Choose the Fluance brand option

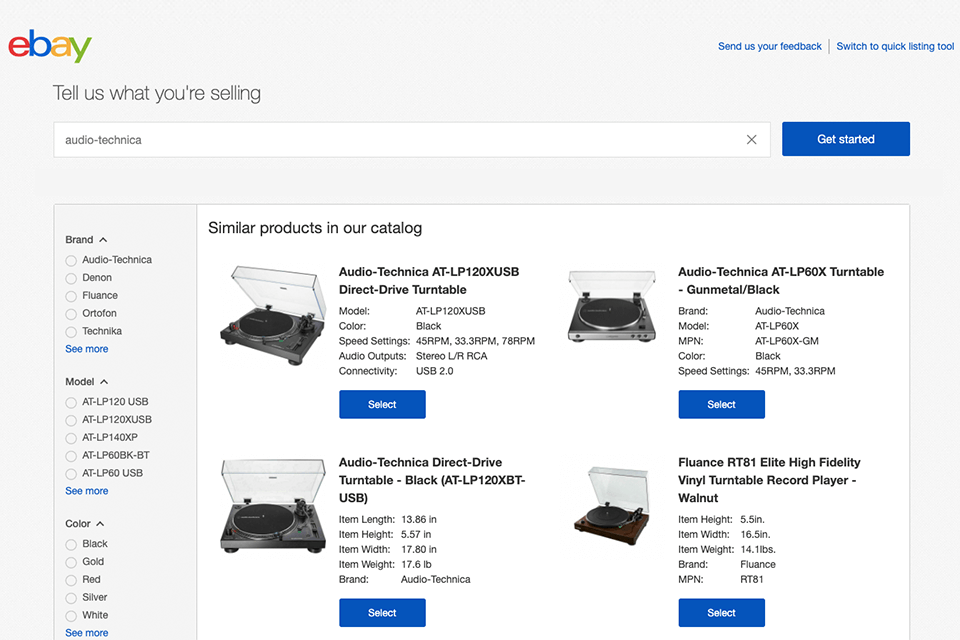coord(71,296)
